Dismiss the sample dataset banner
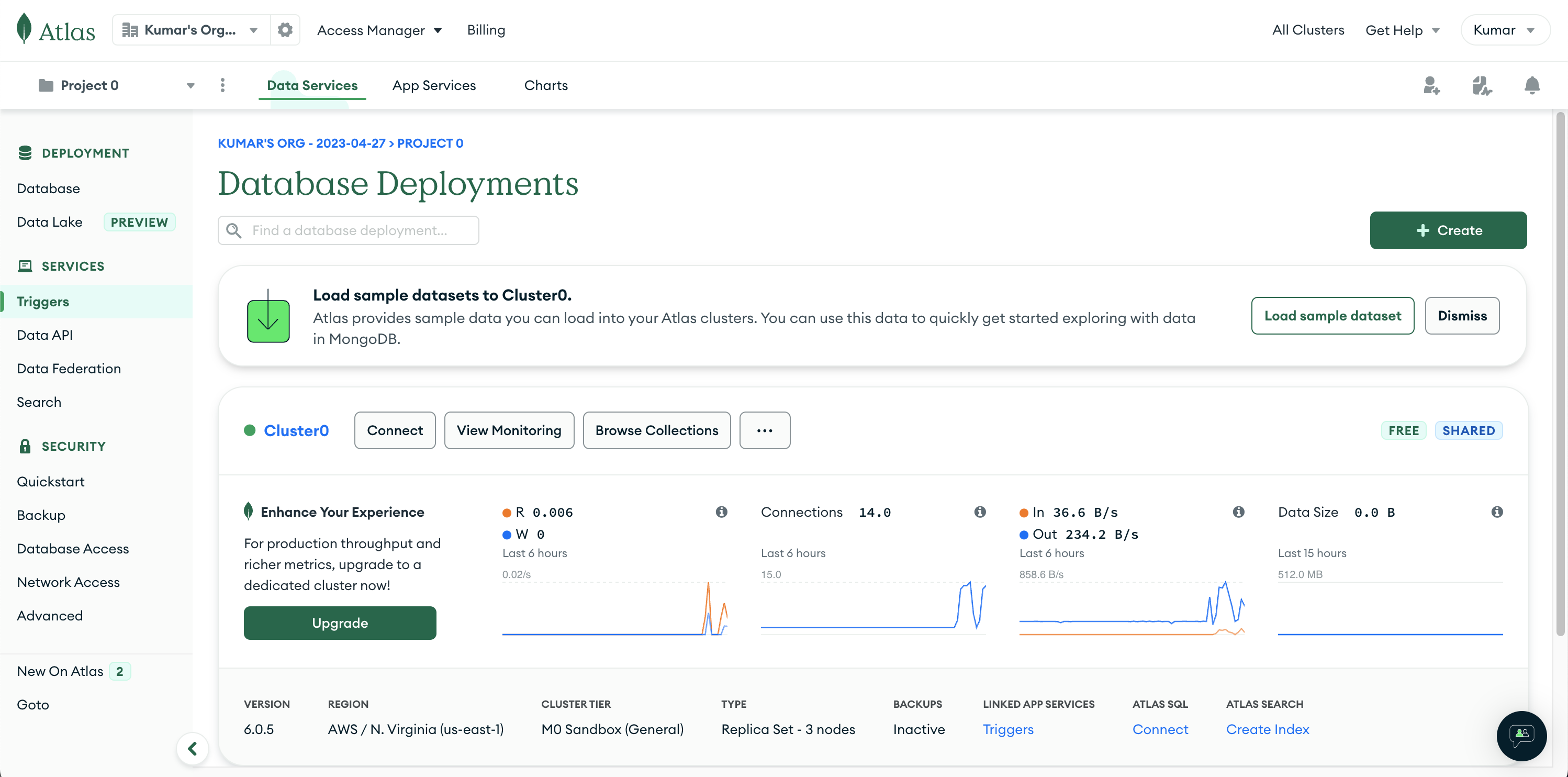Viewport: 1568px width, 777px height. point(1462,315)
